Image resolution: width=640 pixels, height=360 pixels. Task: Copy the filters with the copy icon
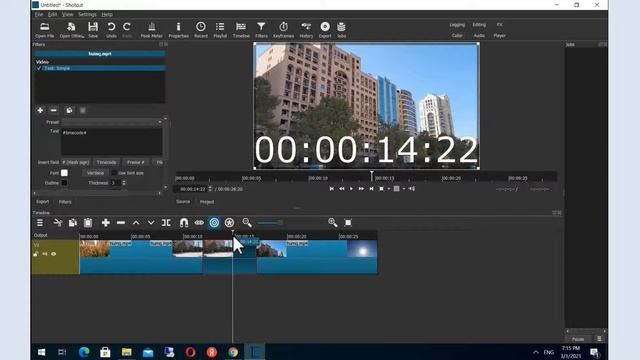pyautogui.click(x=69, y=110)
